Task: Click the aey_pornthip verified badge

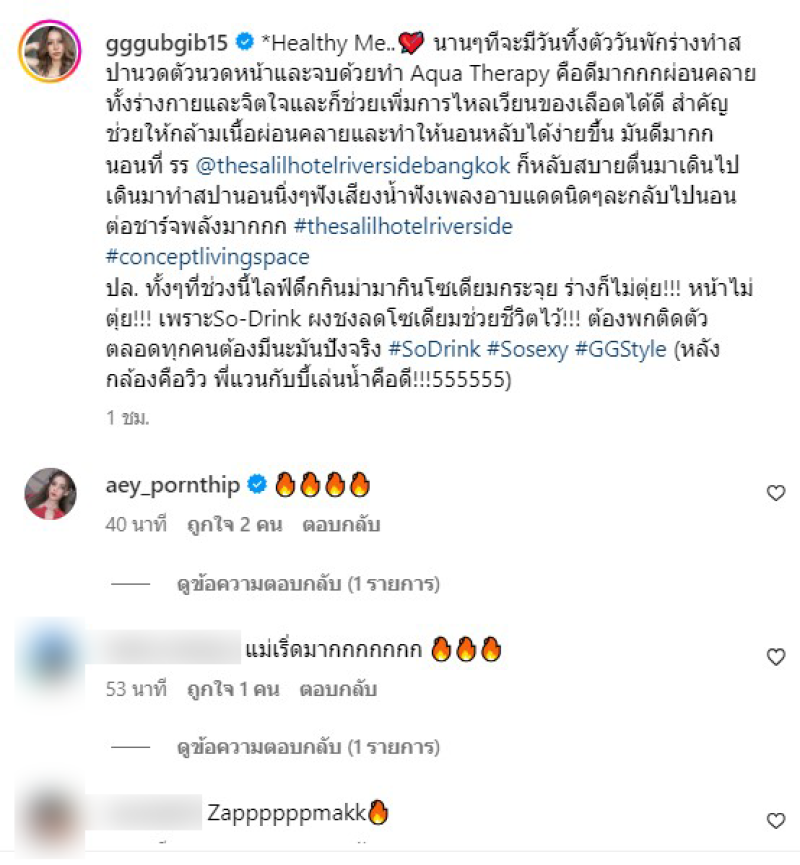Action: pos(257,485)
